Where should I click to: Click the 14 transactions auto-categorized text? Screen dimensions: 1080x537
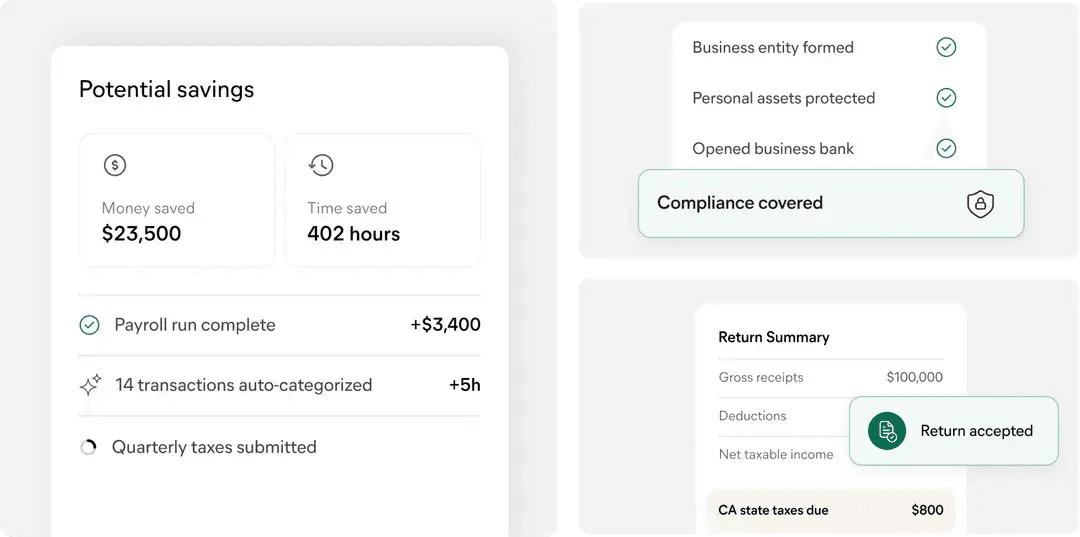243,385
